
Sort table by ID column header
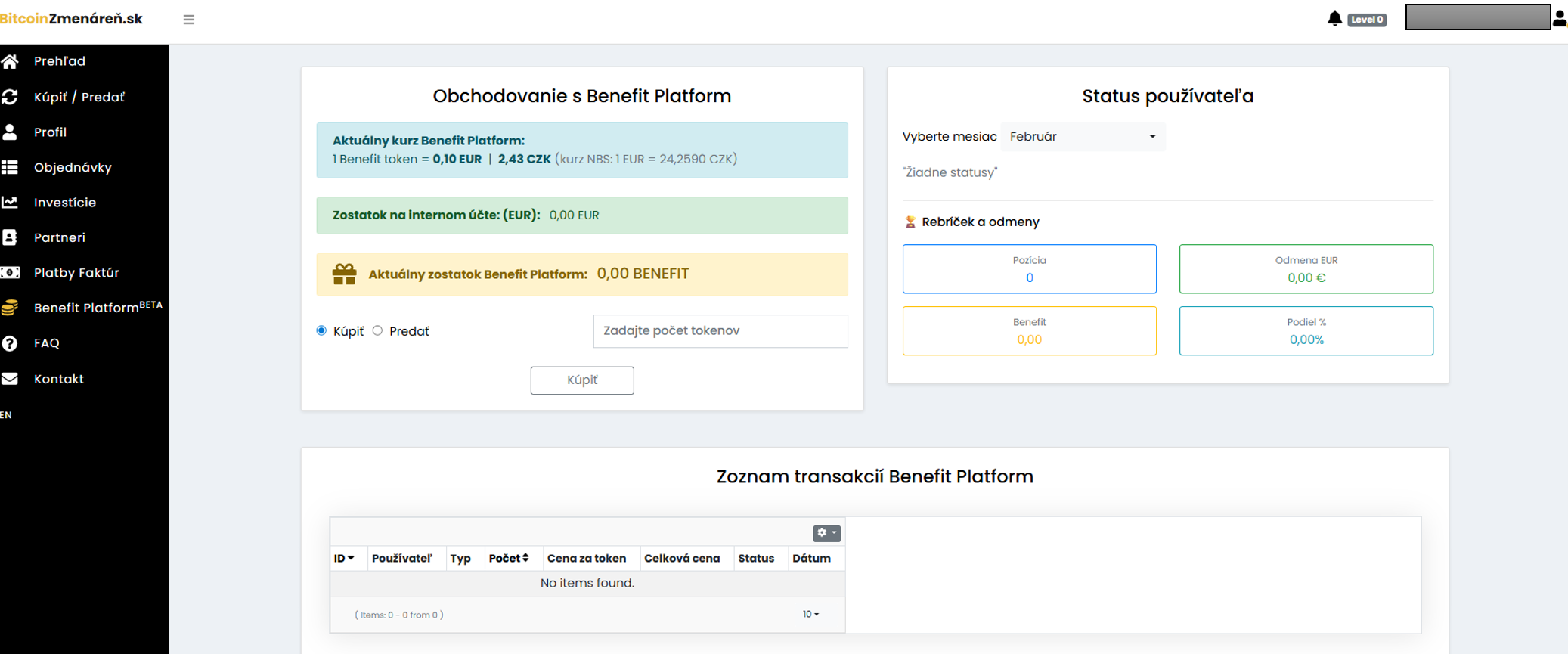coord(344,558)
